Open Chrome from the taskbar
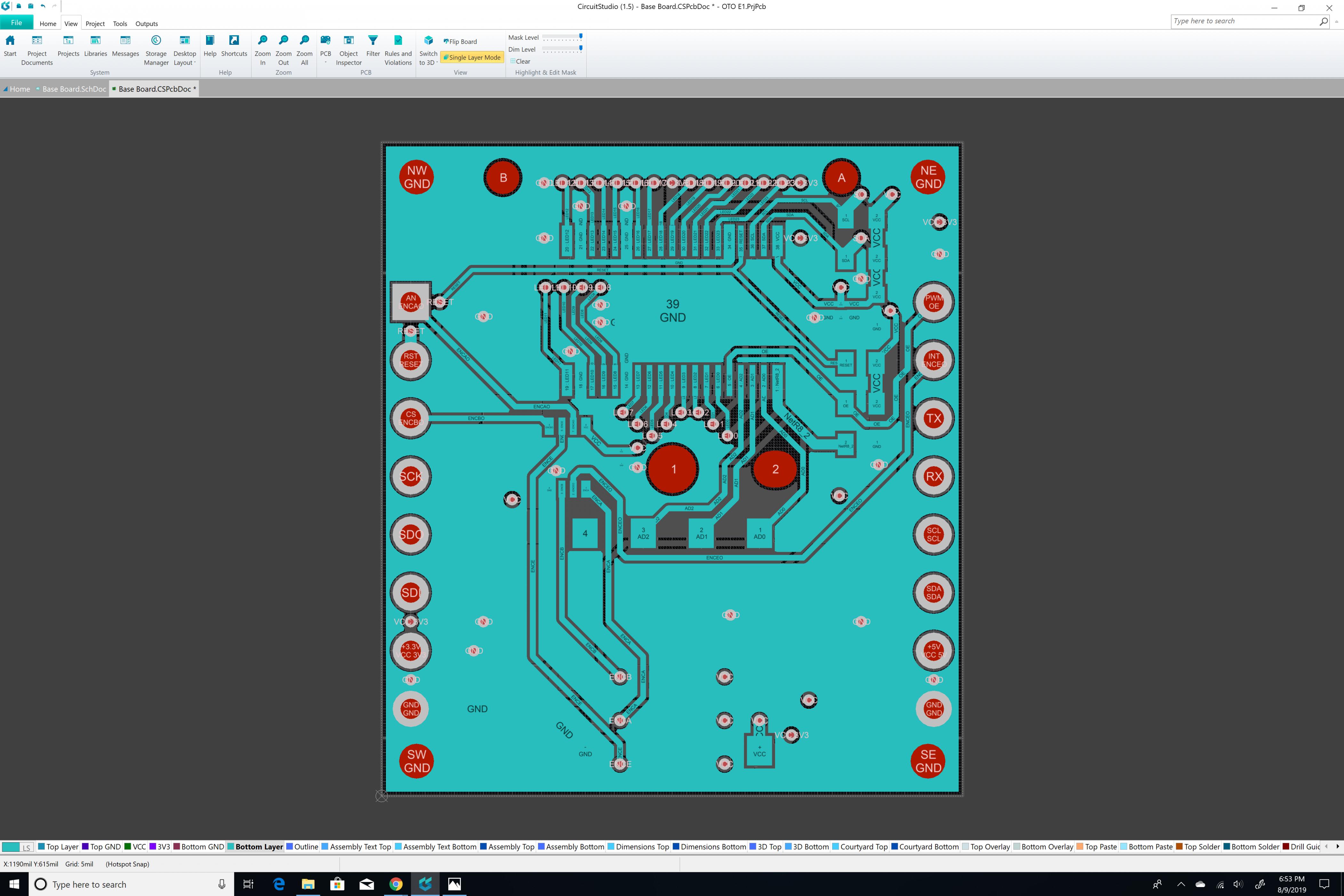 pyautogui.click(x=396, y=884)
